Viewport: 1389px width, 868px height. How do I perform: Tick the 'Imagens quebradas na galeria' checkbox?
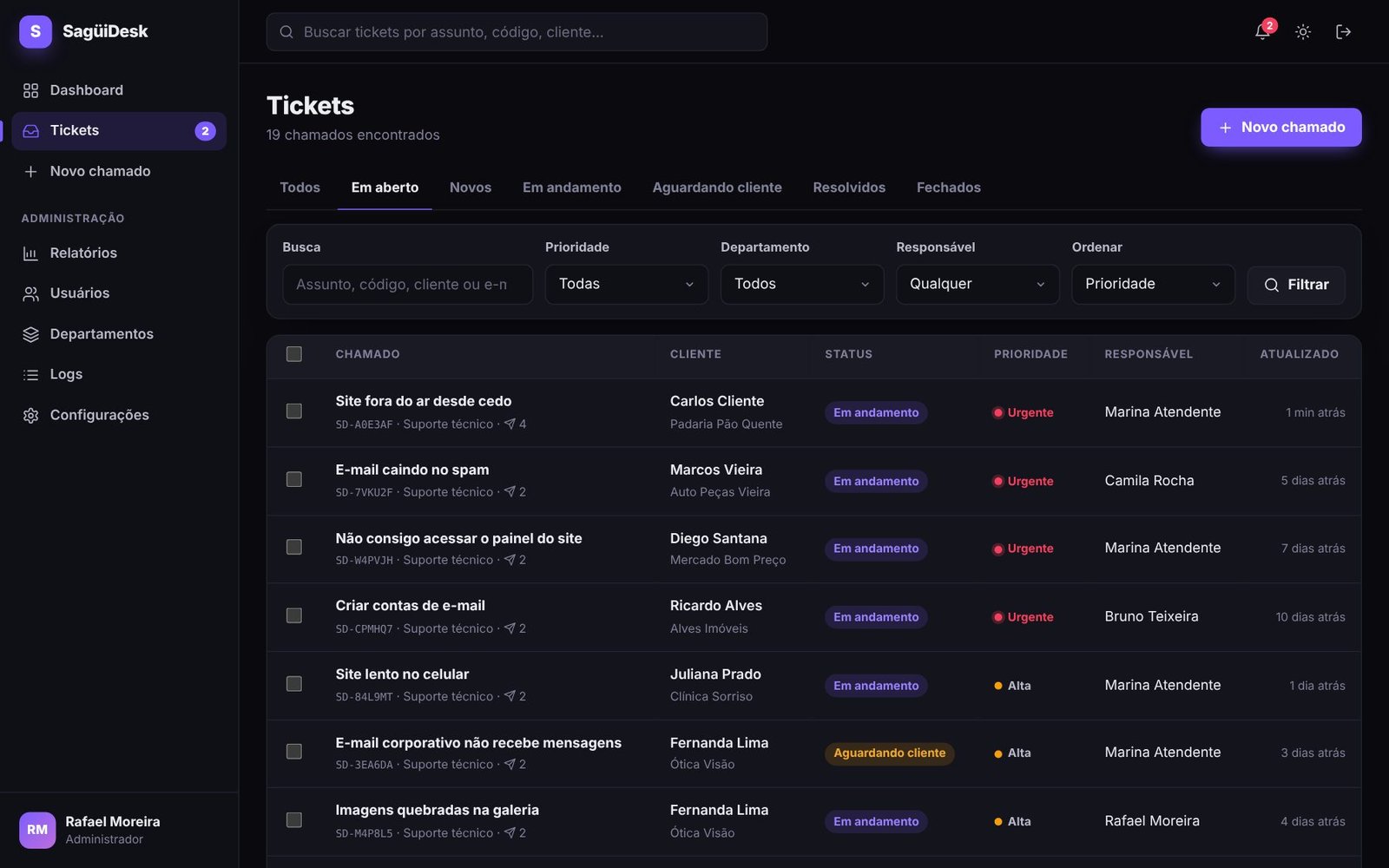pyautogui.click(x=294, y=820)
